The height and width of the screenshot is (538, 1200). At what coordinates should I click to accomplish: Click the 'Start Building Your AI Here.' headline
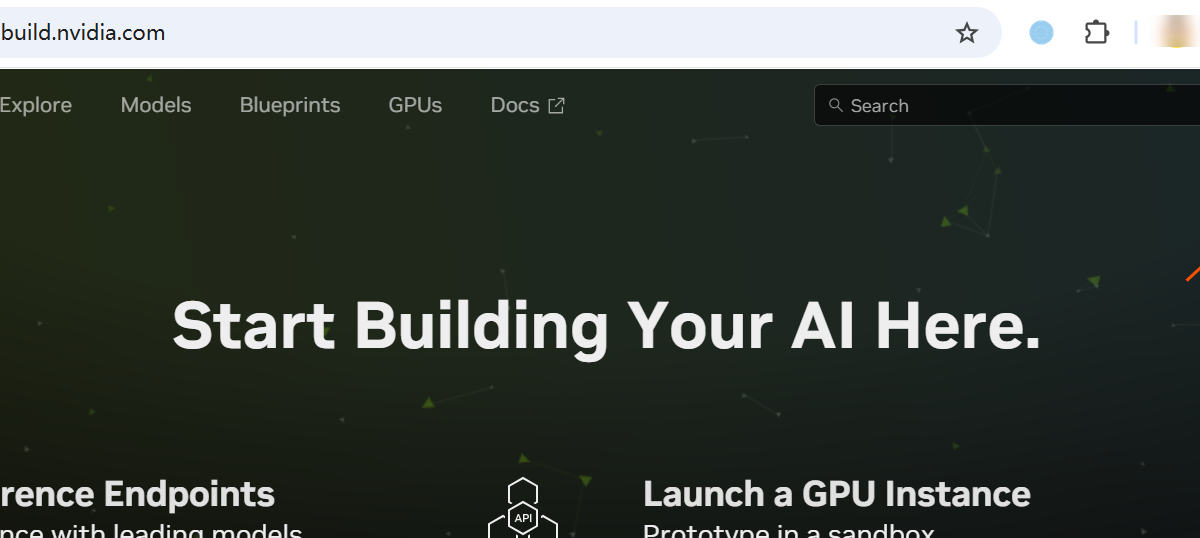click(x=607, y=326)
